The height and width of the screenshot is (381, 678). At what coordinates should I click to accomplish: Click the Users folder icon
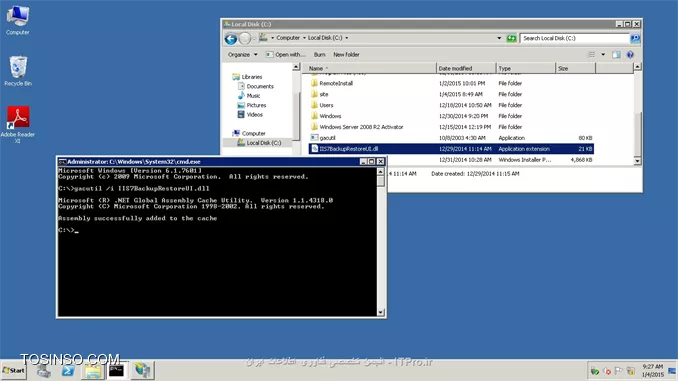(x=314, y=105)
